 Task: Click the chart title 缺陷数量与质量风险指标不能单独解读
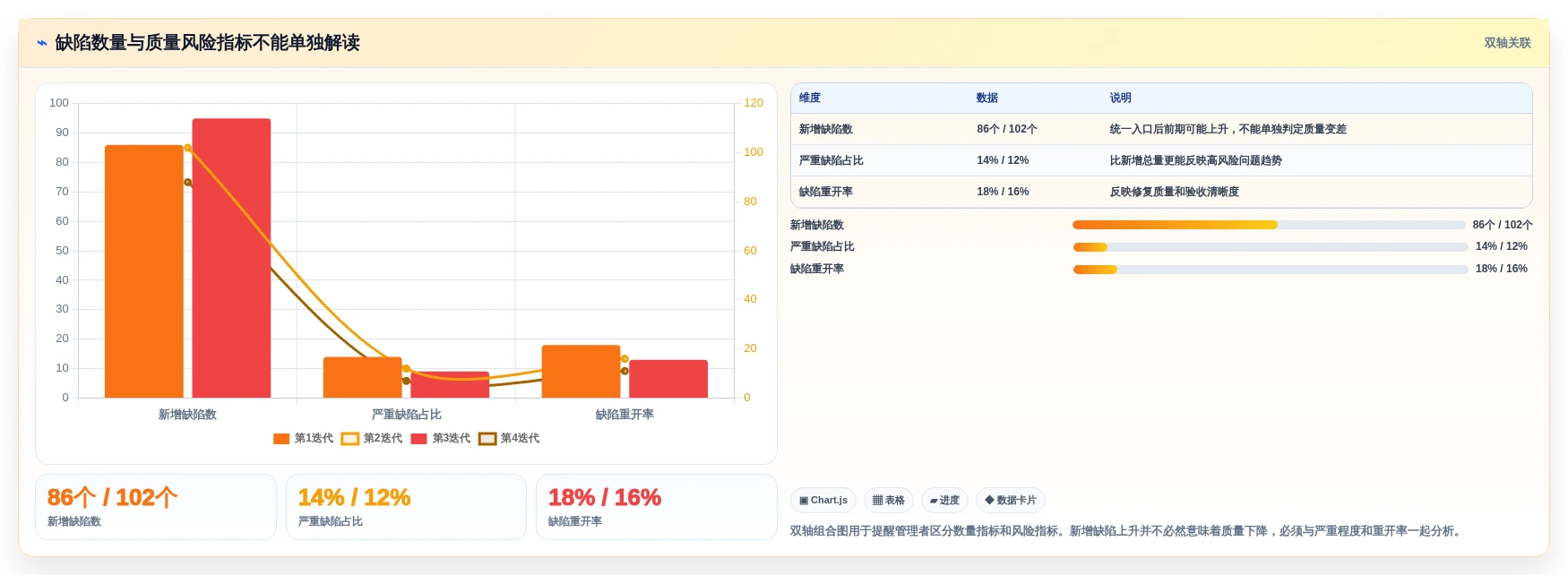tap(207, 43)
